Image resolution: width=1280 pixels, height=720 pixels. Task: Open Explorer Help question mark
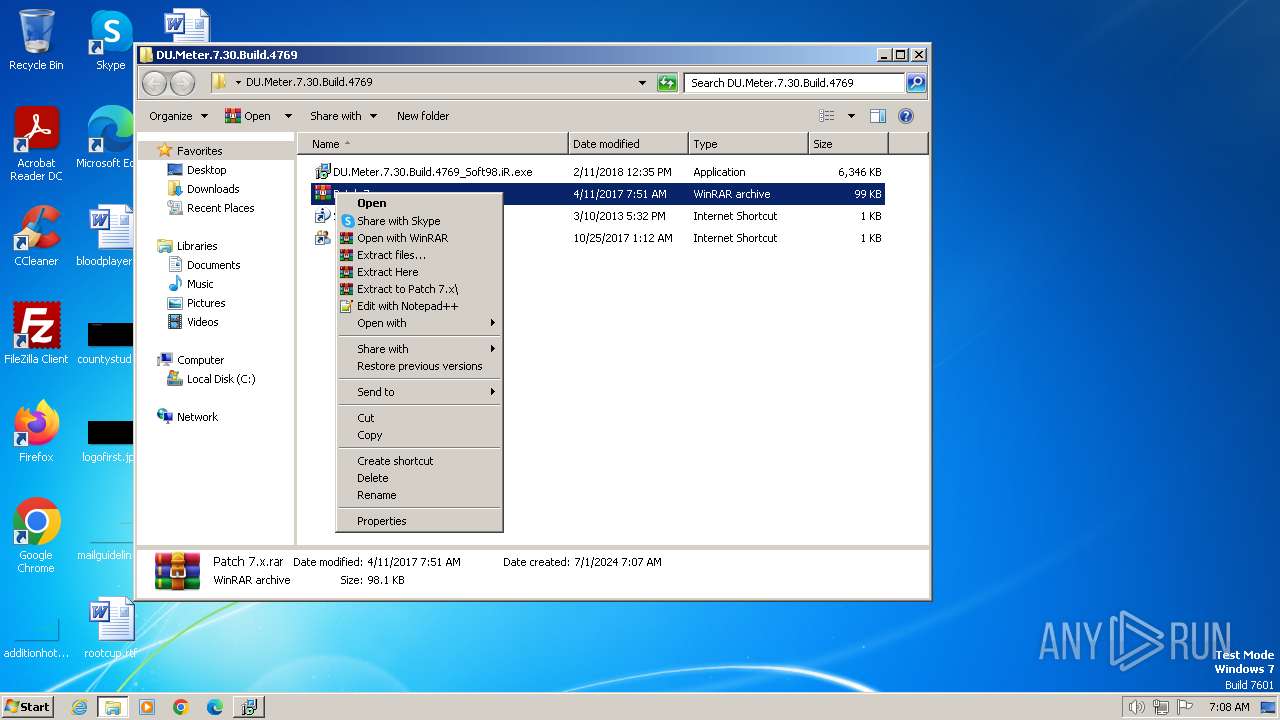[x=906, y=116]
